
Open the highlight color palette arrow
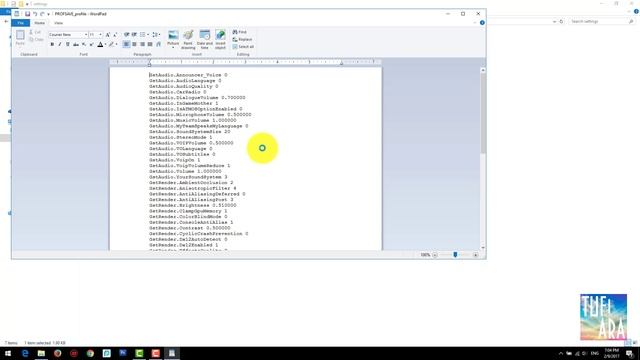click(116, 44)
